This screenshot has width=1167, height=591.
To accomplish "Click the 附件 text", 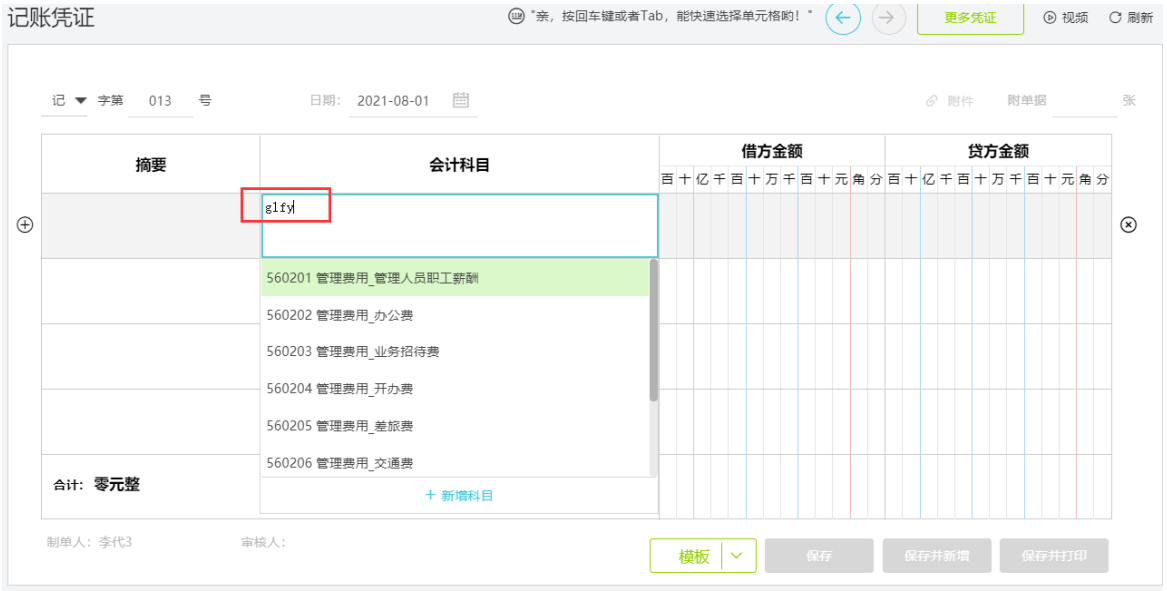I will coord(960,101).
